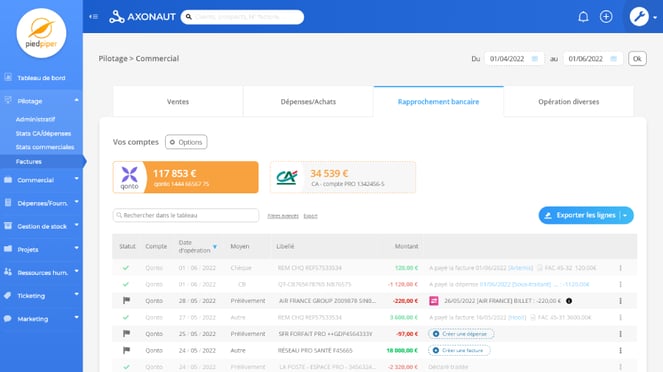Screen dimensions: 663x372
Task: Switch to Dépenses/Achats tab
Action: click(x=308, y=101)
